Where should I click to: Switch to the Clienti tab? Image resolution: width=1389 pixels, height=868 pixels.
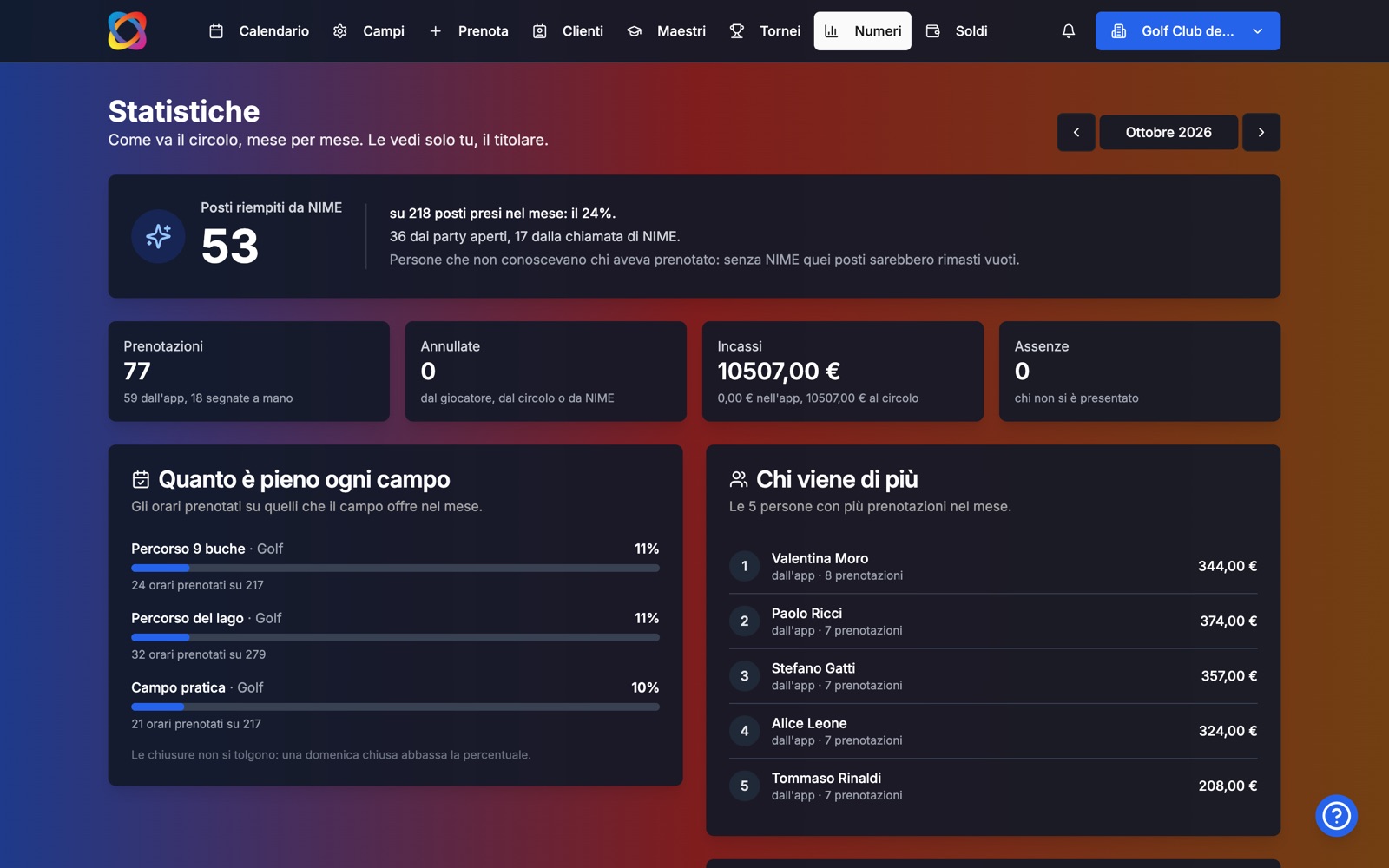[x=568, y=31]
